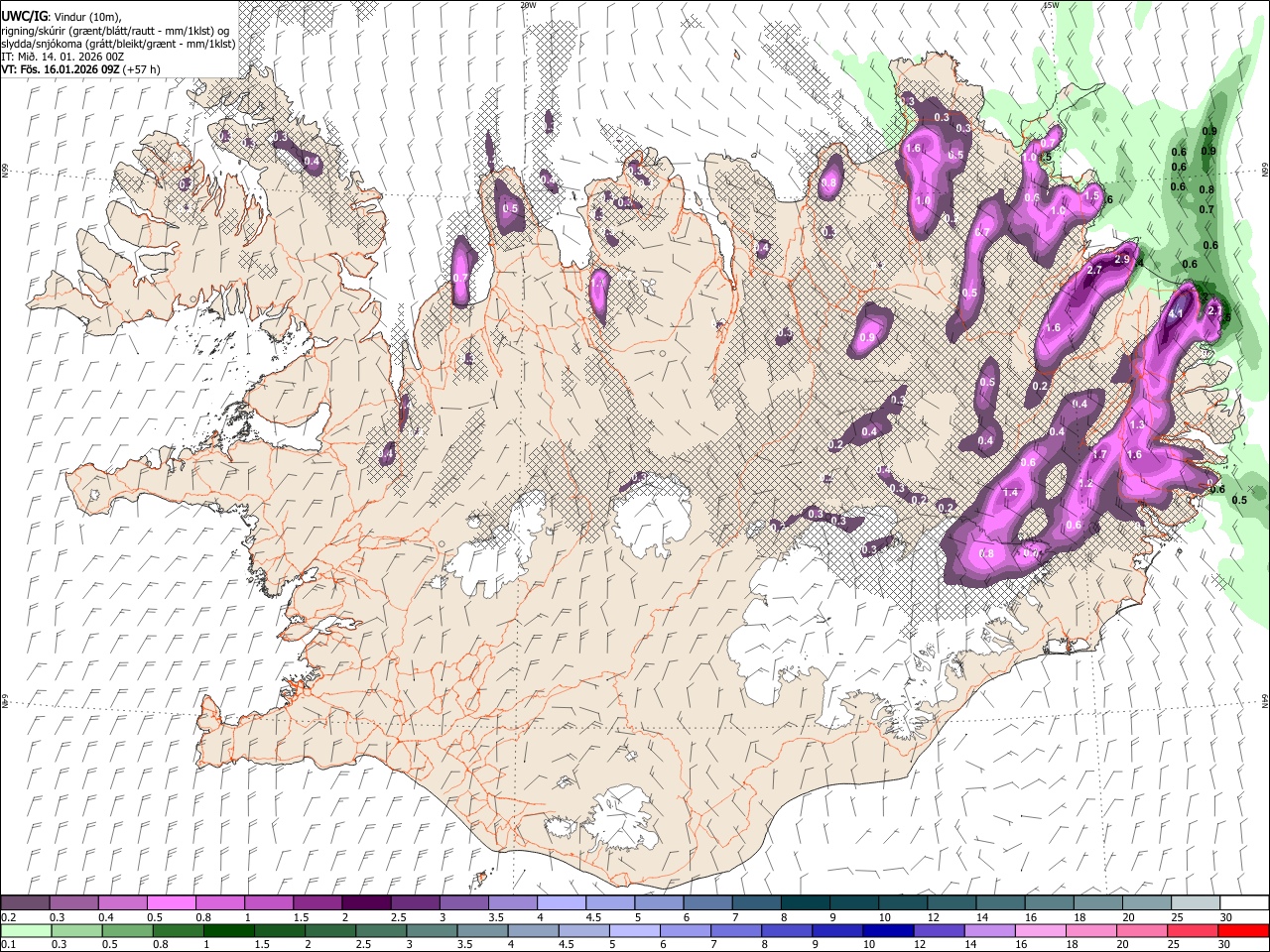Viewport: 1270px width, 952px height.
Task: Click the 2.9 precipitation value on the map
Action: 1123,259
